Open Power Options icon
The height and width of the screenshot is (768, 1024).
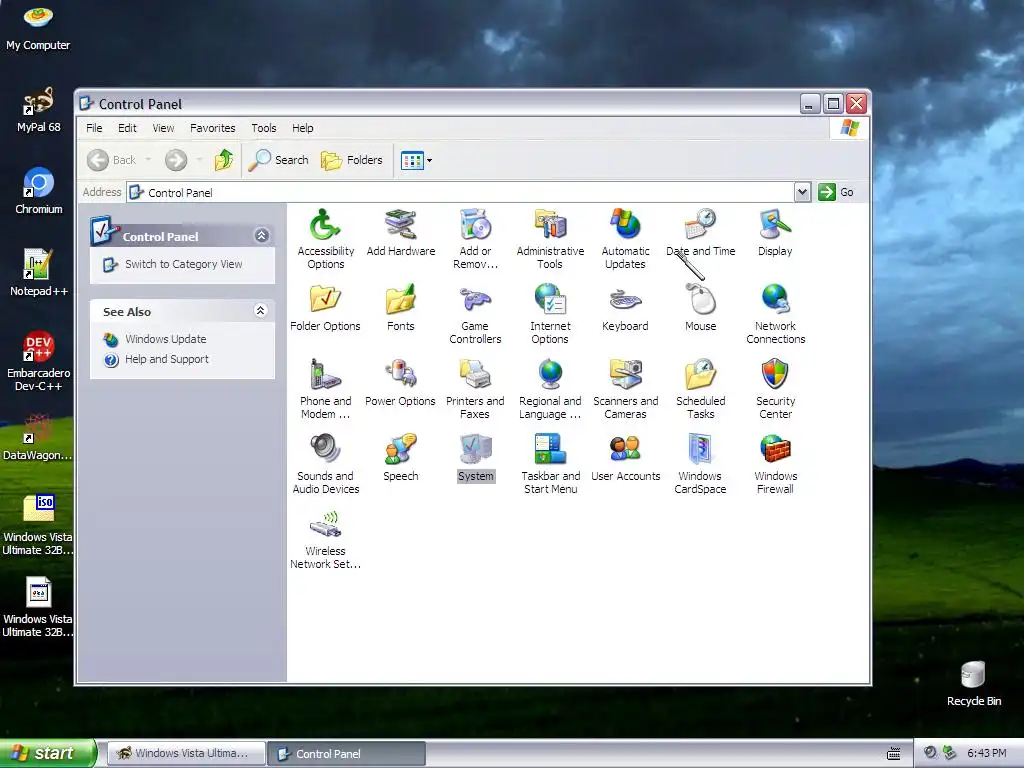tap(400, 383)
